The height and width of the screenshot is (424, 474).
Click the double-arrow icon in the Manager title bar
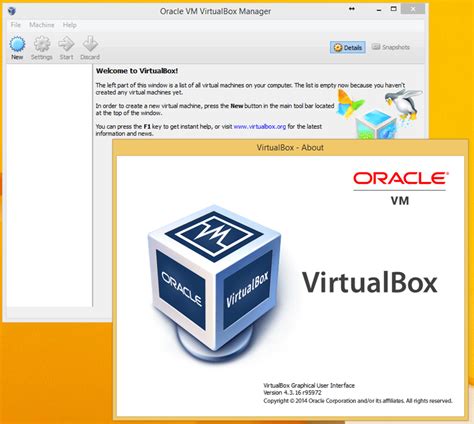point(352,9)
